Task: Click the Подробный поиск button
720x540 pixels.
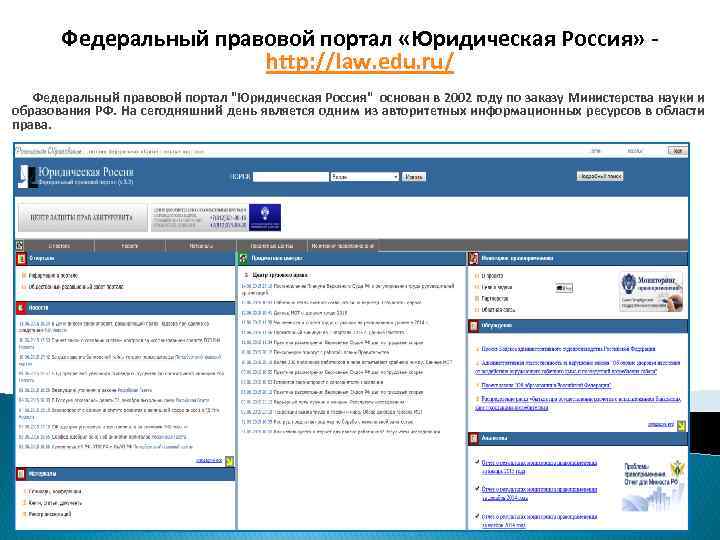Action: pos(600,176)
